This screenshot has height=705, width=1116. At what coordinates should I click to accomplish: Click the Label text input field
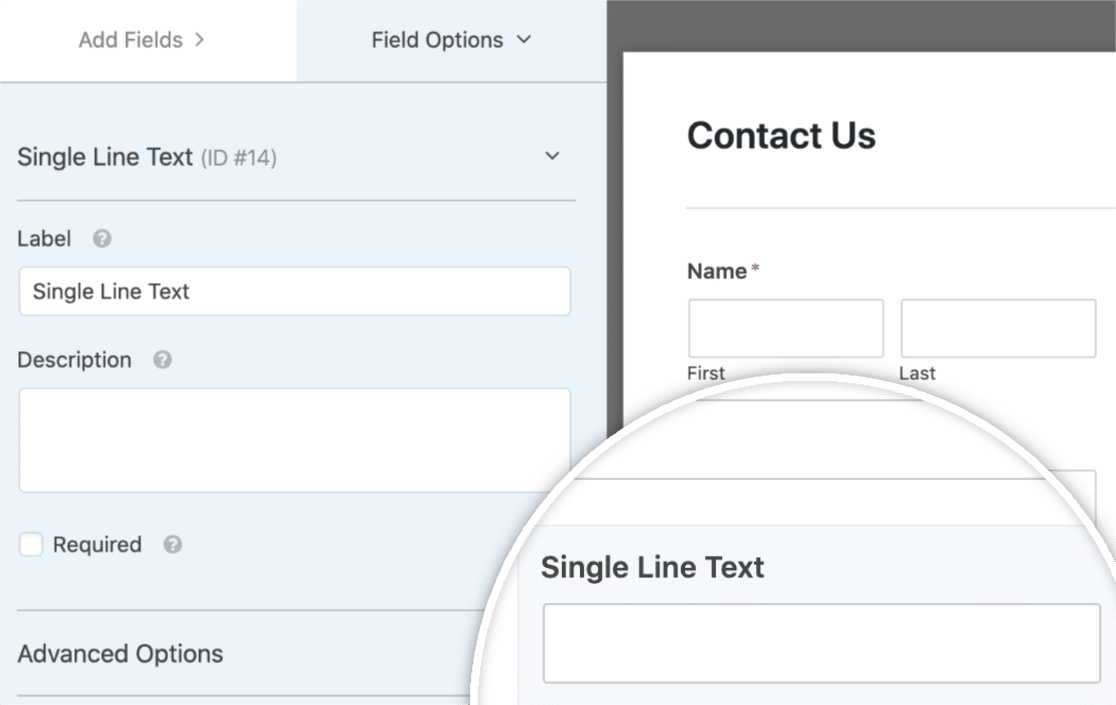(295, 291)
